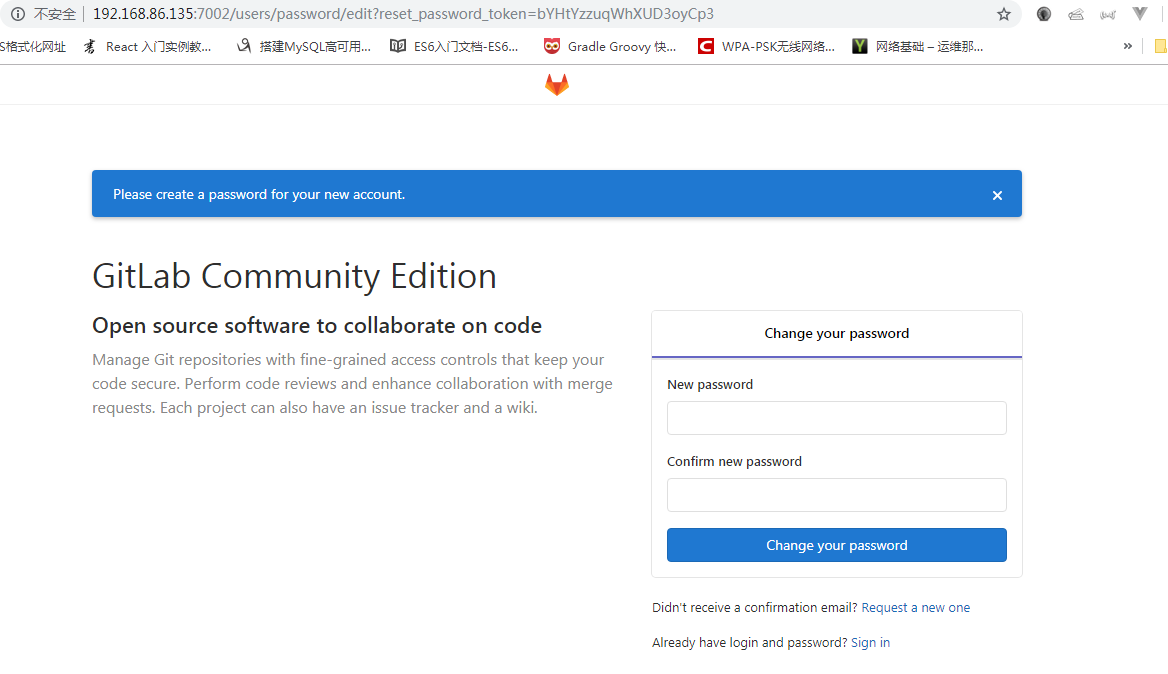Image resolution: width=1168 pixels, height=674 pixels.
Task: Focus the New password field
Action: click(x=836, y=417)
